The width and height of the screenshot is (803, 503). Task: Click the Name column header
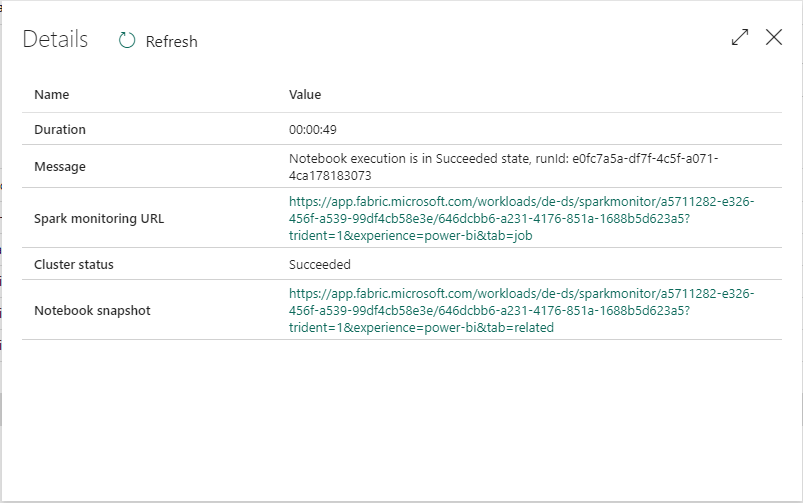click(52, 95)
